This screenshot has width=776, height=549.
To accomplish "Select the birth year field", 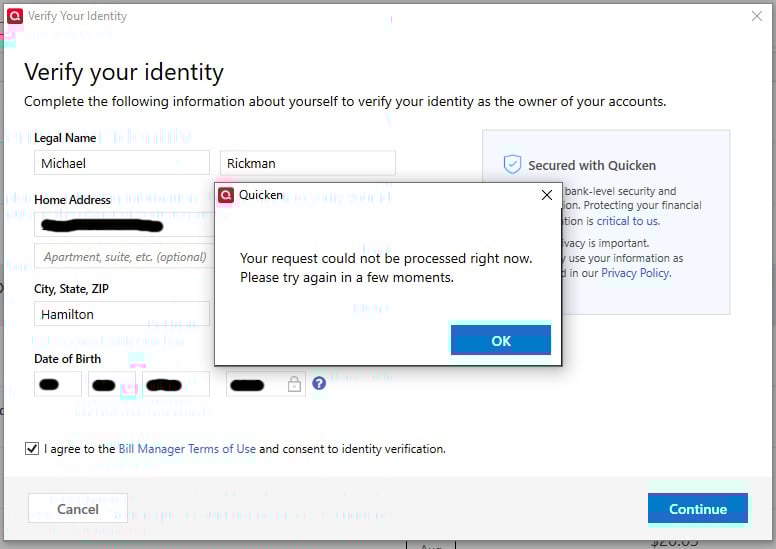I will 176,384.
